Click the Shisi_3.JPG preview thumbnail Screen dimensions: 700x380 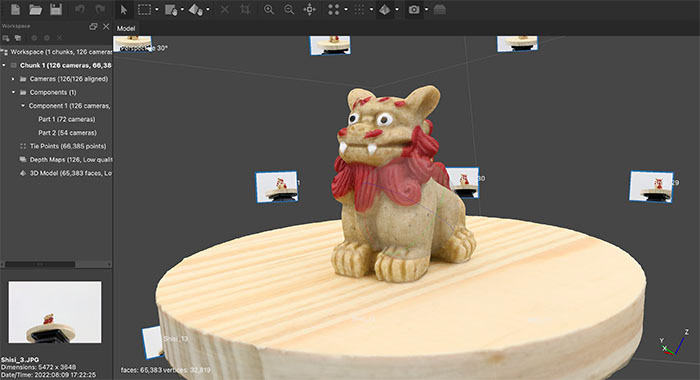pos(55,312)
